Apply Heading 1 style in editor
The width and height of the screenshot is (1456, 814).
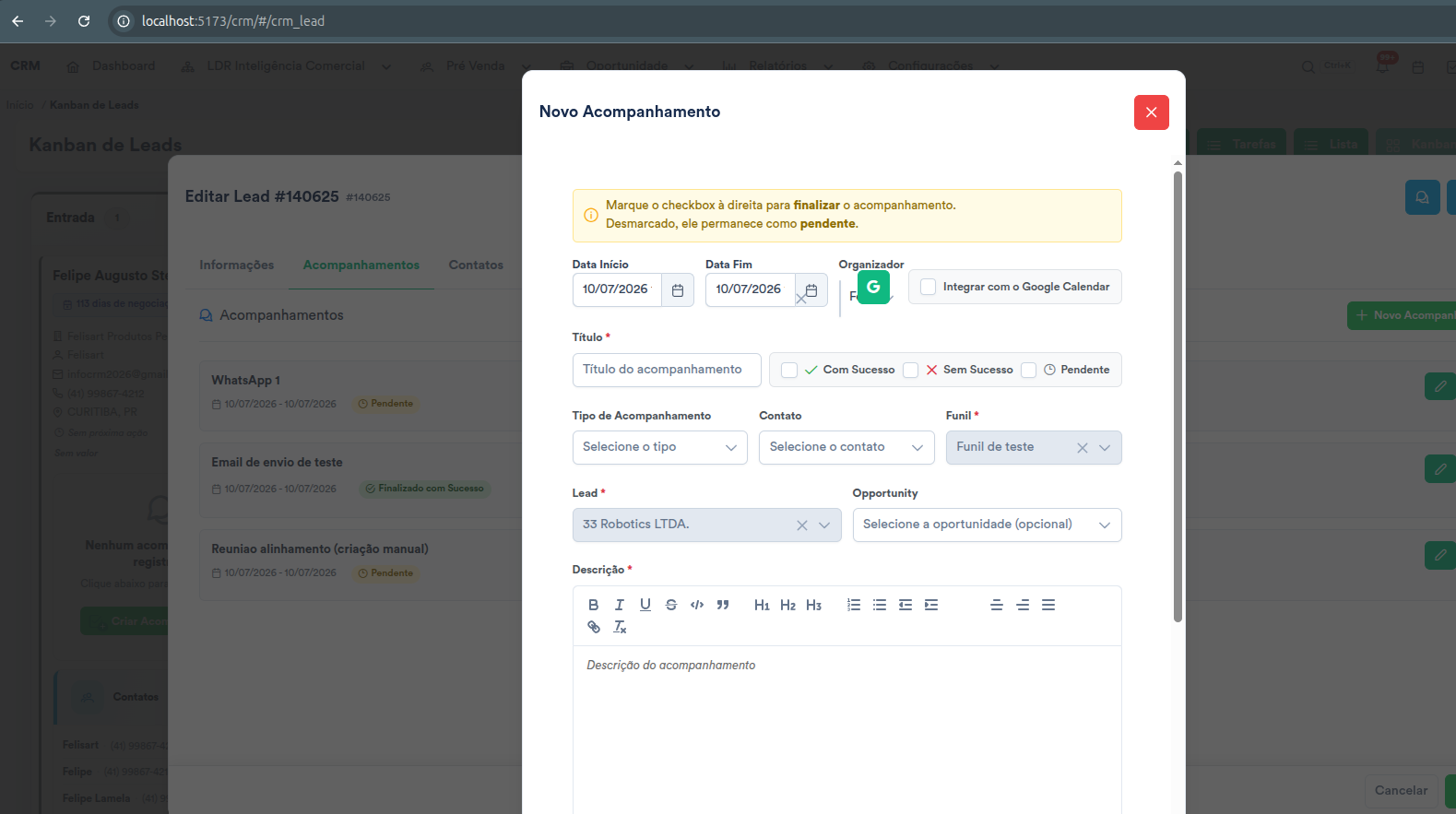pos(762,605)
